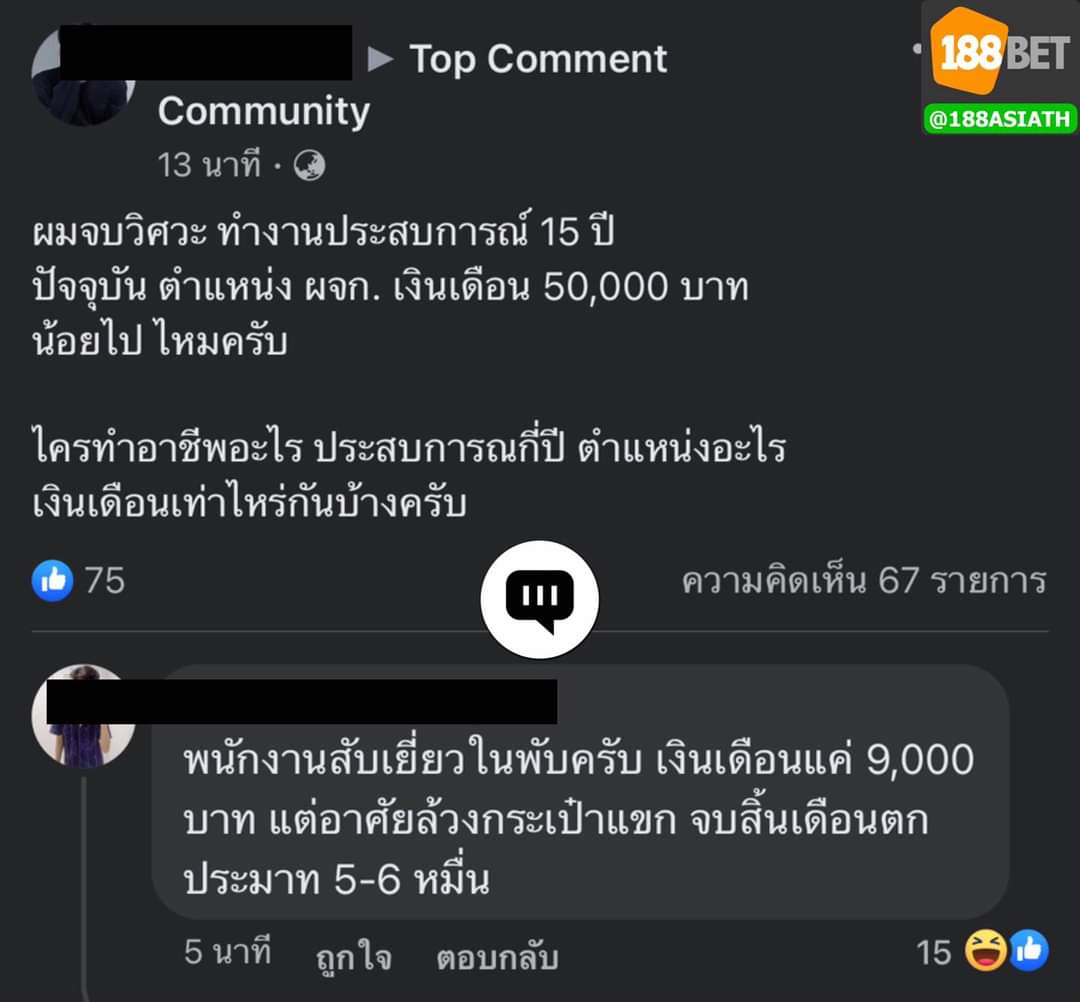Screen dimensions: 1080x1002
Task: Open the commenter's profile picture
Action: 83,716
